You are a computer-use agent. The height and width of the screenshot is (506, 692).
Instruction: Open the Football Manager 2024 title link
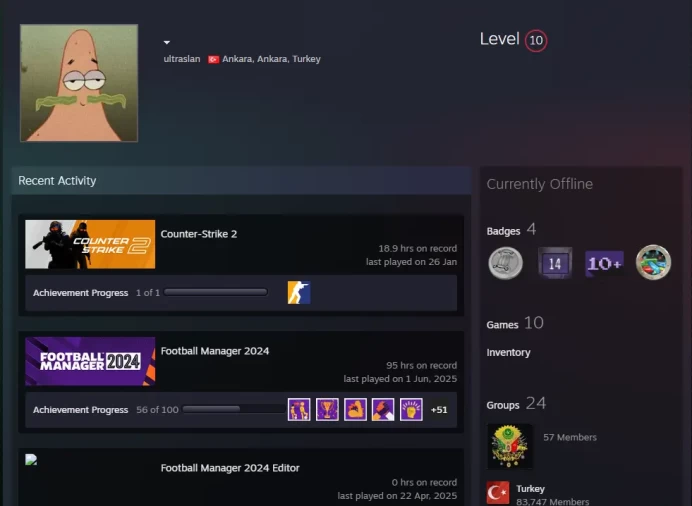pos(215,351)
